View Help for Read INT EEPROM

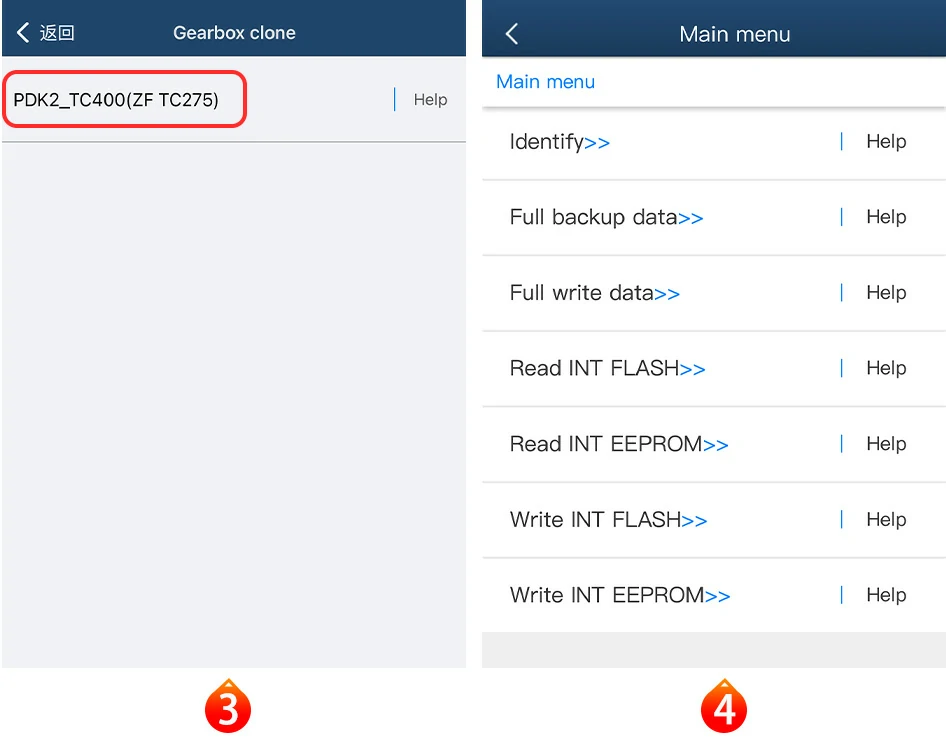[886, 444]
